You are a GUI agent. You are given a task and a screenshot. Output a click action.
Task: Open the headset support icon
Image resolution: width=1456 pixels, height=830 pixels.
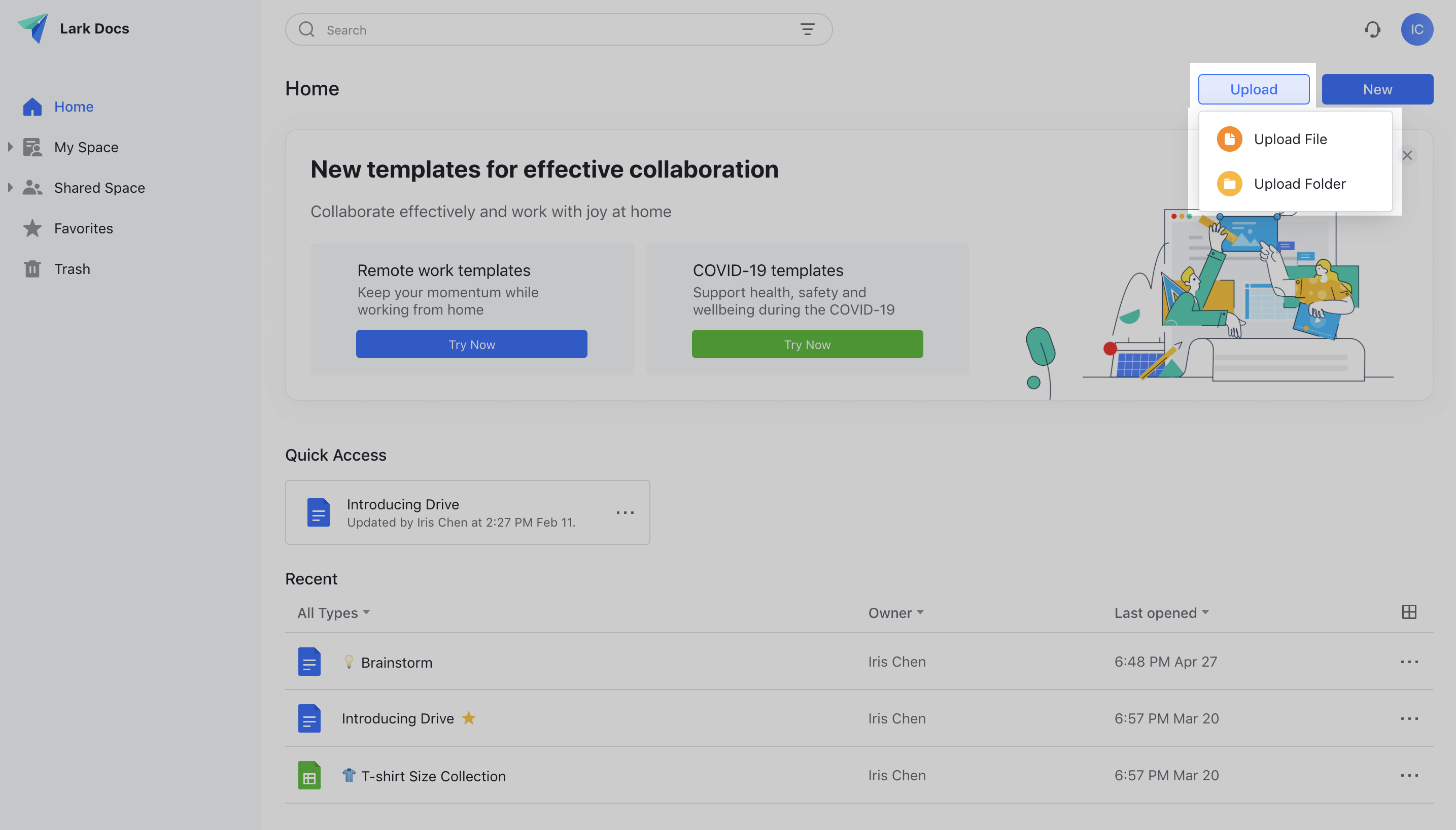pyautogui.click(x=1372, y=29)
